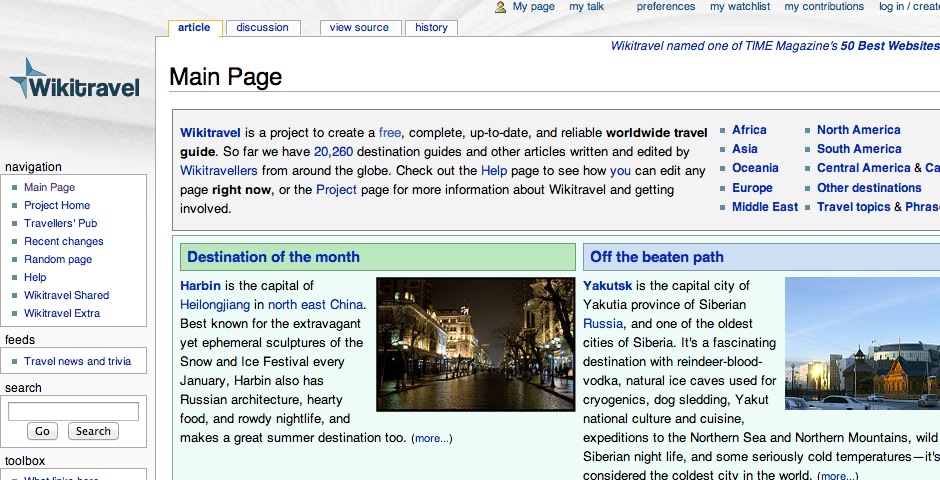Click log in / create account link

909,7
